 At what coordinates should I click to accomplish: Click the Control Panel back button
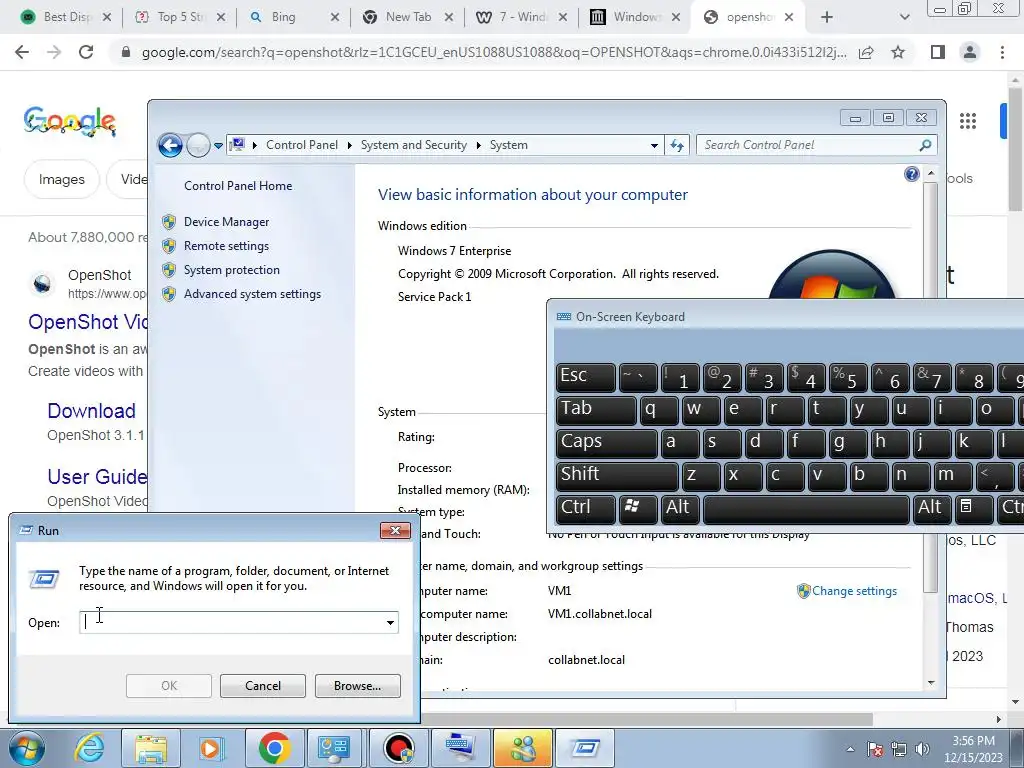[170, 145]
